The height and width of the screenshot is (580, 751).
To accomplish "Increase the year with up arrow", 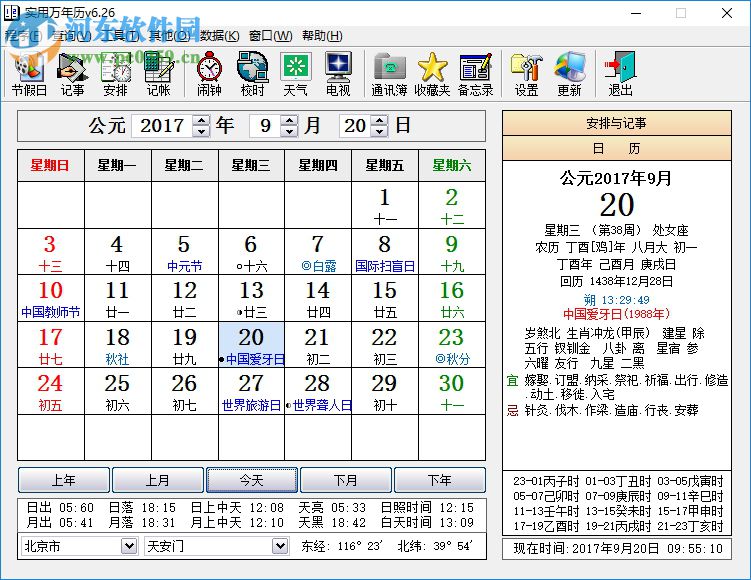I will pyautogui.click(x=201, y=120).
